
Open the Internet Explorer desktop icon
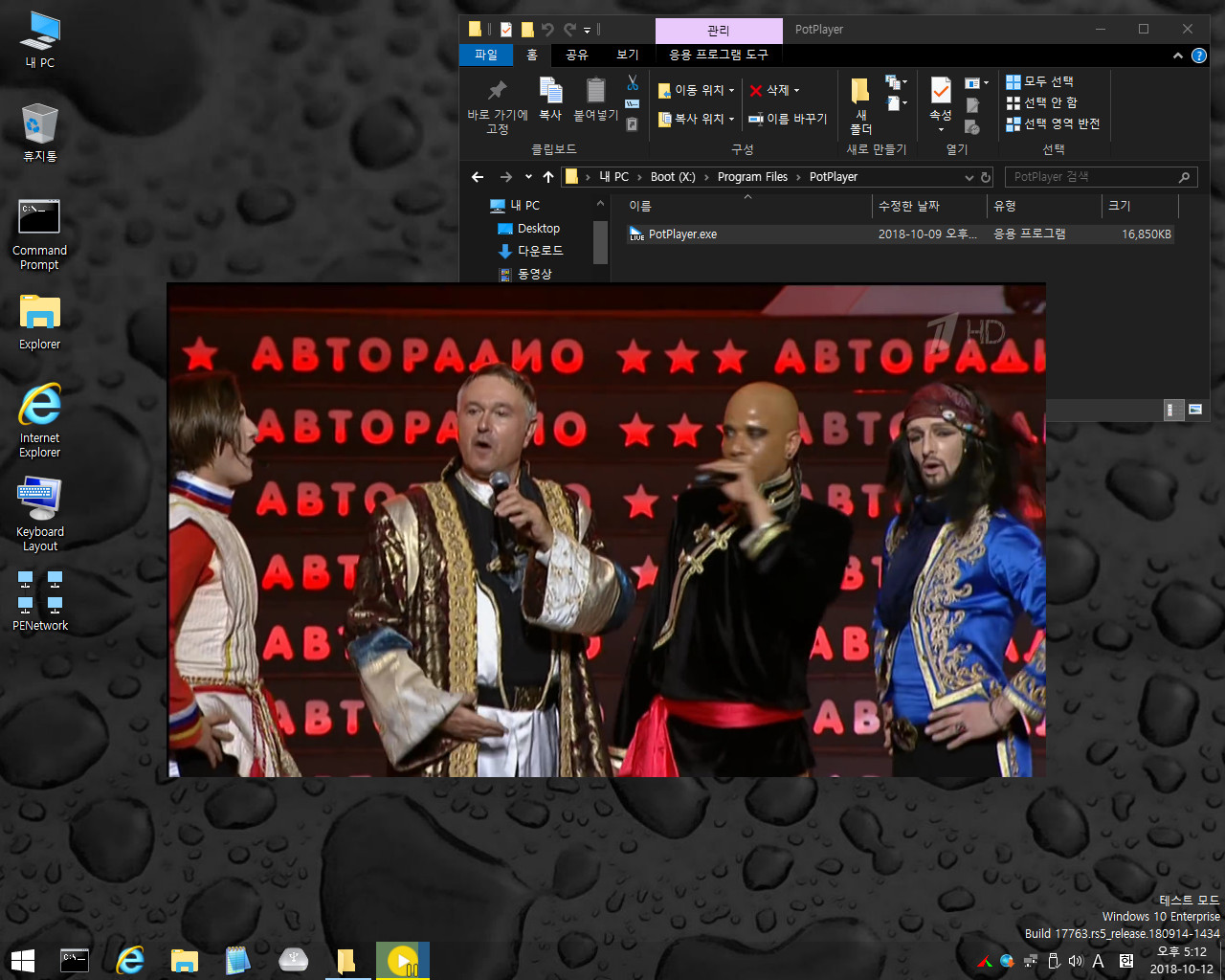pyautogui.click(x=39, y=421)
